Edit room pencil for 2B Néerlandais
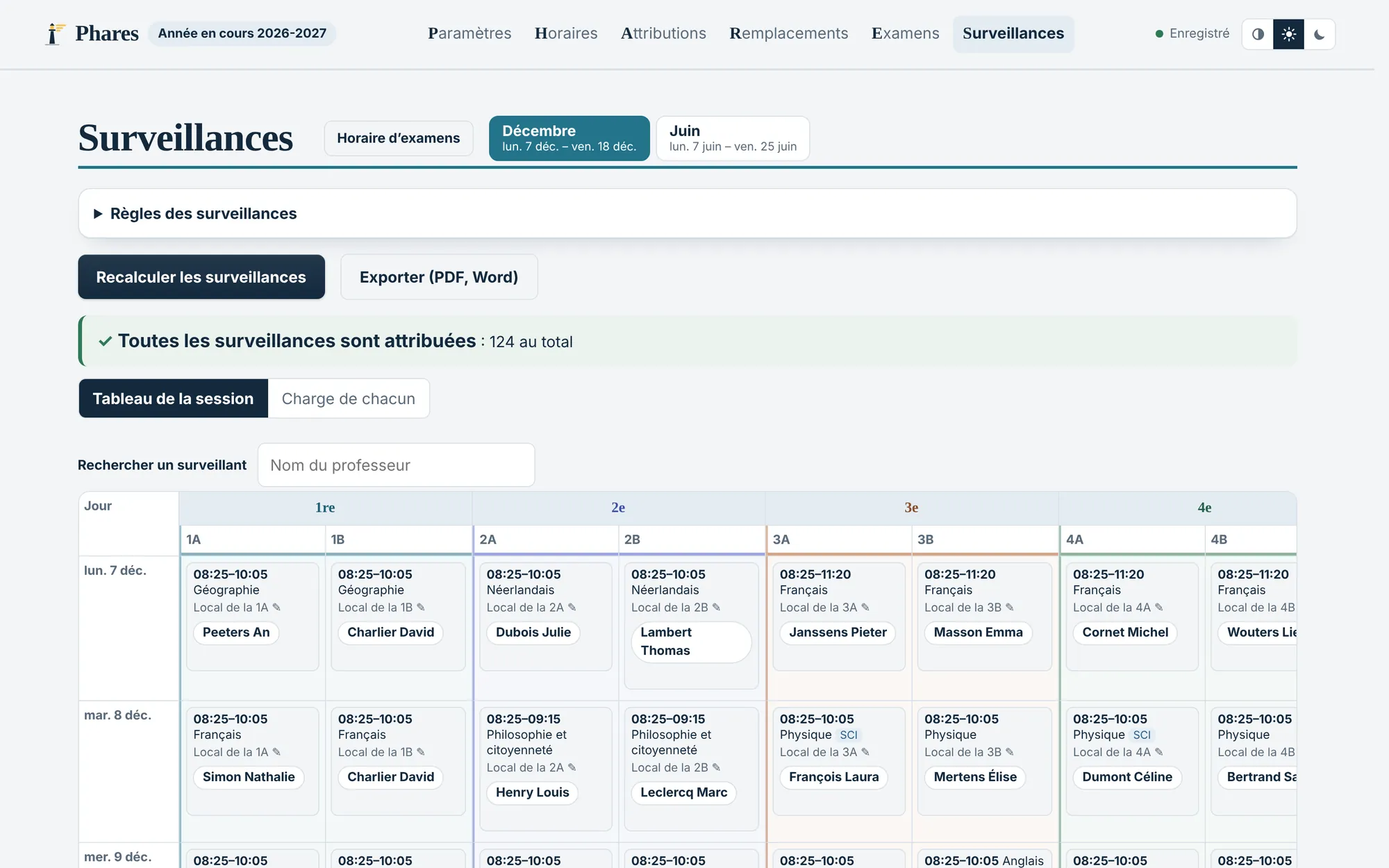1389x868 pixels. 717,607
